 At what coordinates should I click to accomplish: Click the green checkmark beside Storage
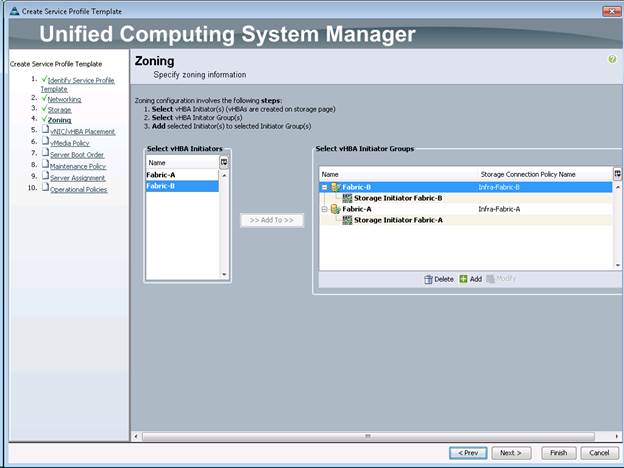44,108
